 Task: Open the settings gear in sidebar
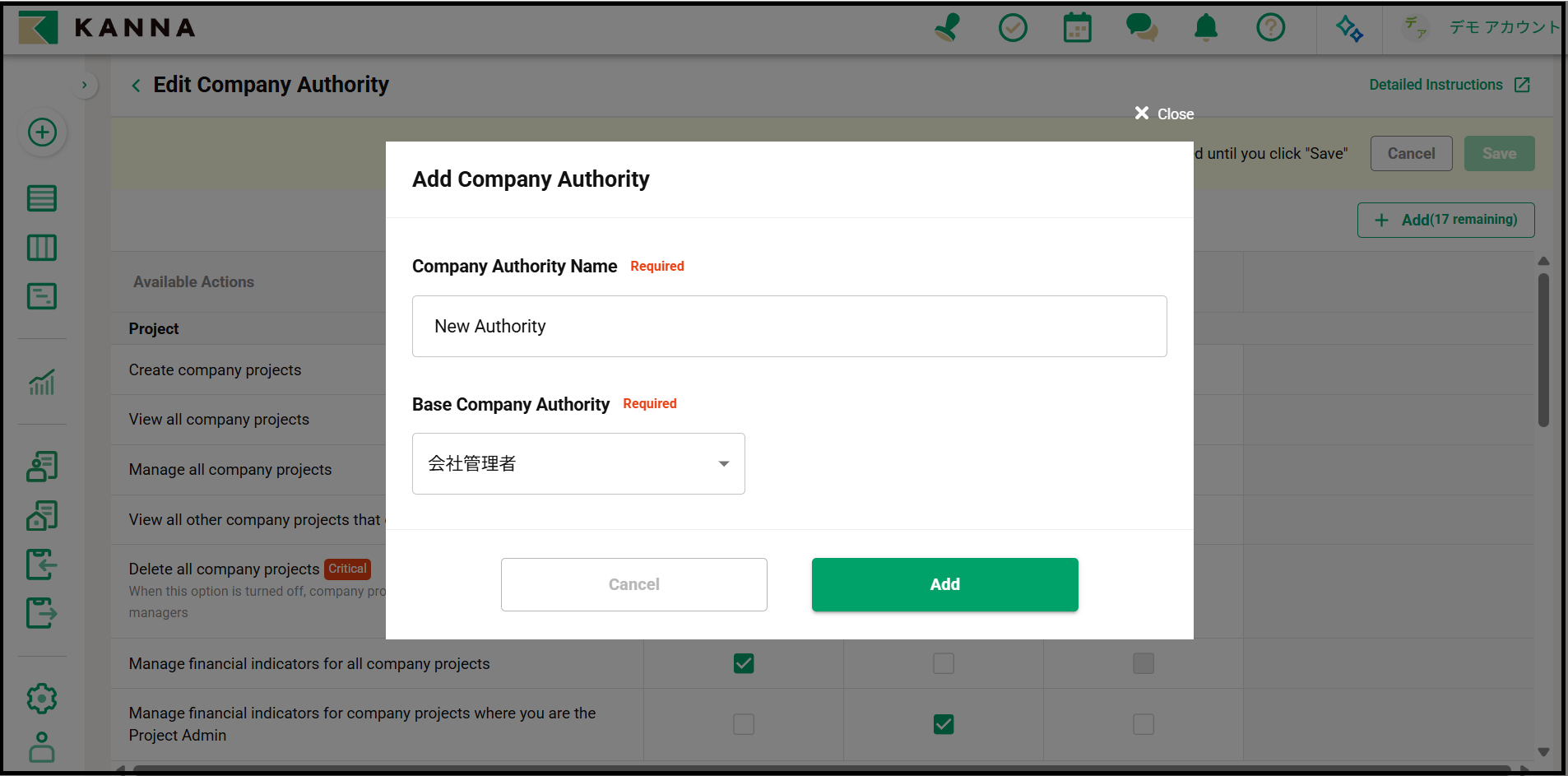click(42, 699)
